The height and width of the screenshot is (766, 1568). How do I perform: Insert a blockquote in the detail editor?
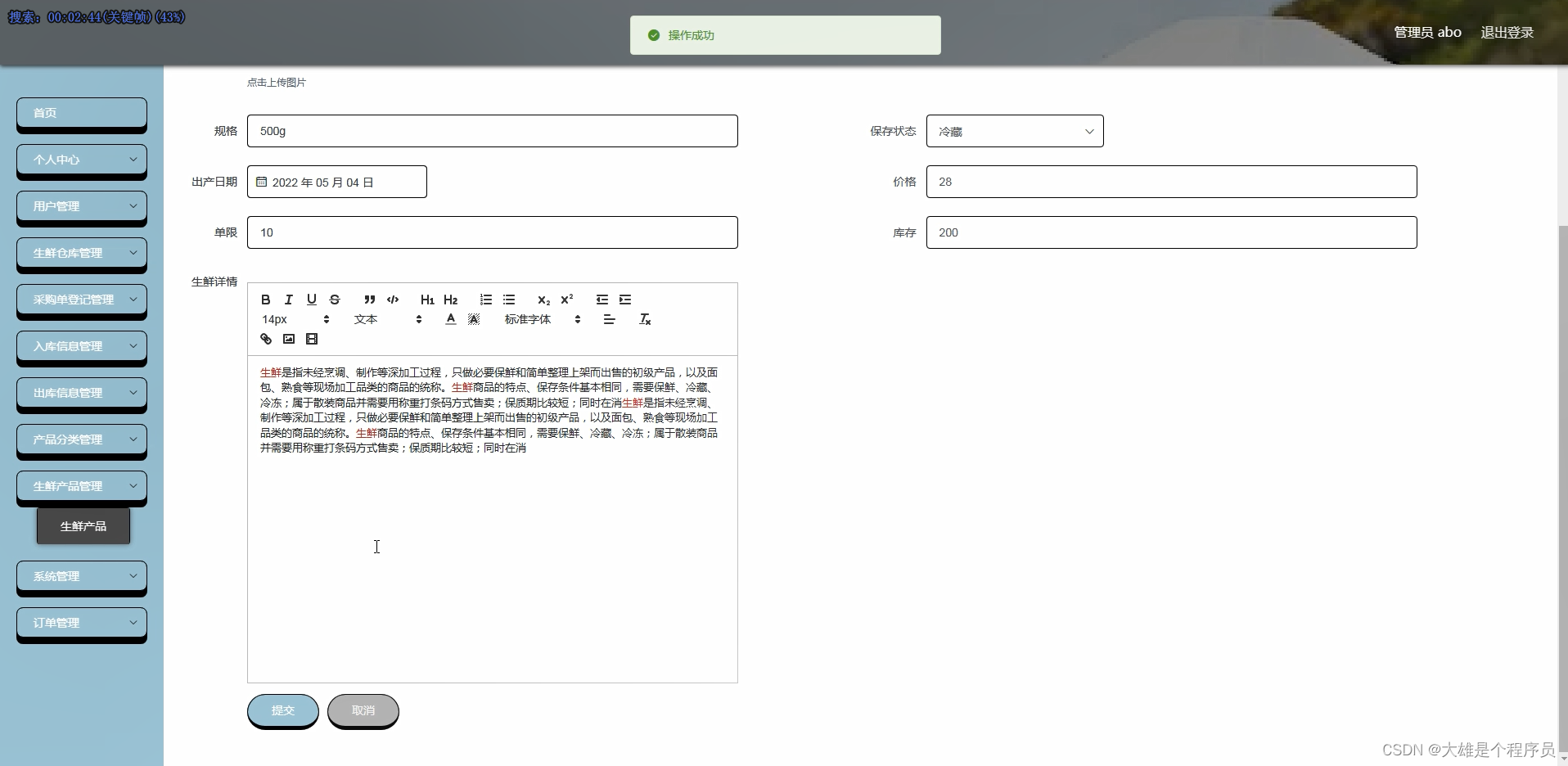point(369,300)
